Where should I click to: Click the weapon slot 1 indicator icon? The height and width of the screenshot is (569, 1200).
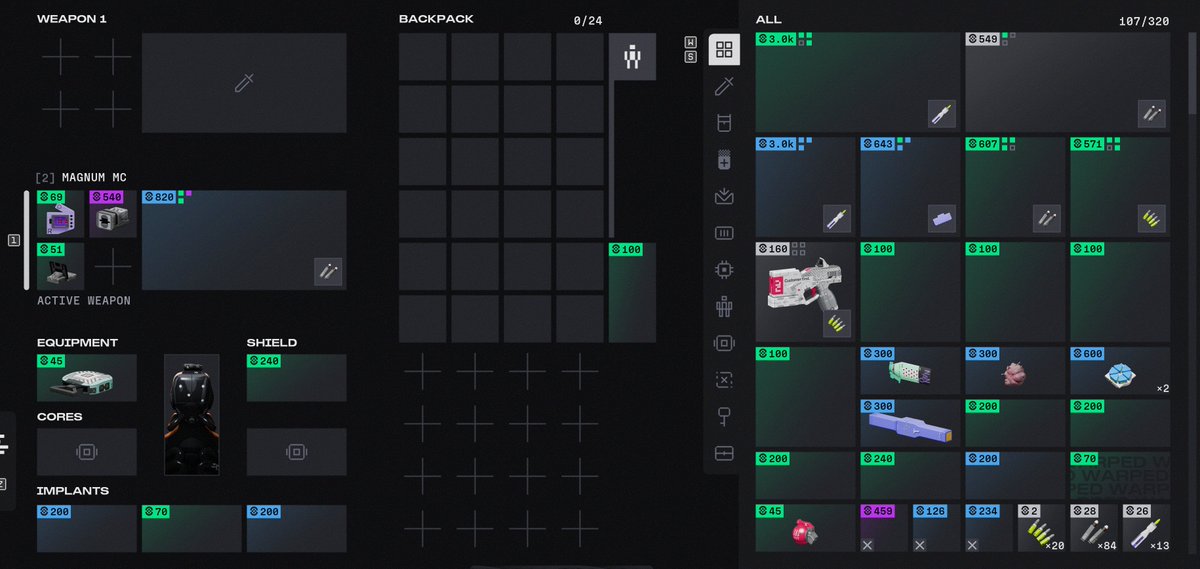click(14, 240)
